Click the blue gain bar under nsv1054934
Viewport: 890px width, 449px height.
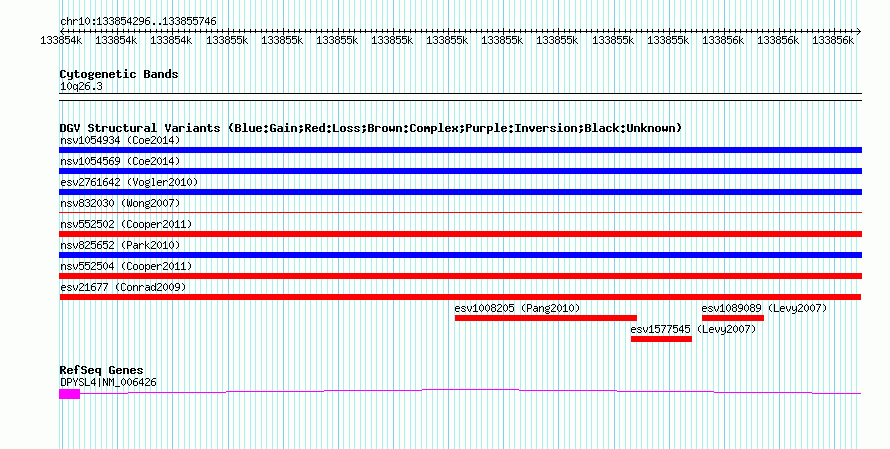(x=460, y=150)
